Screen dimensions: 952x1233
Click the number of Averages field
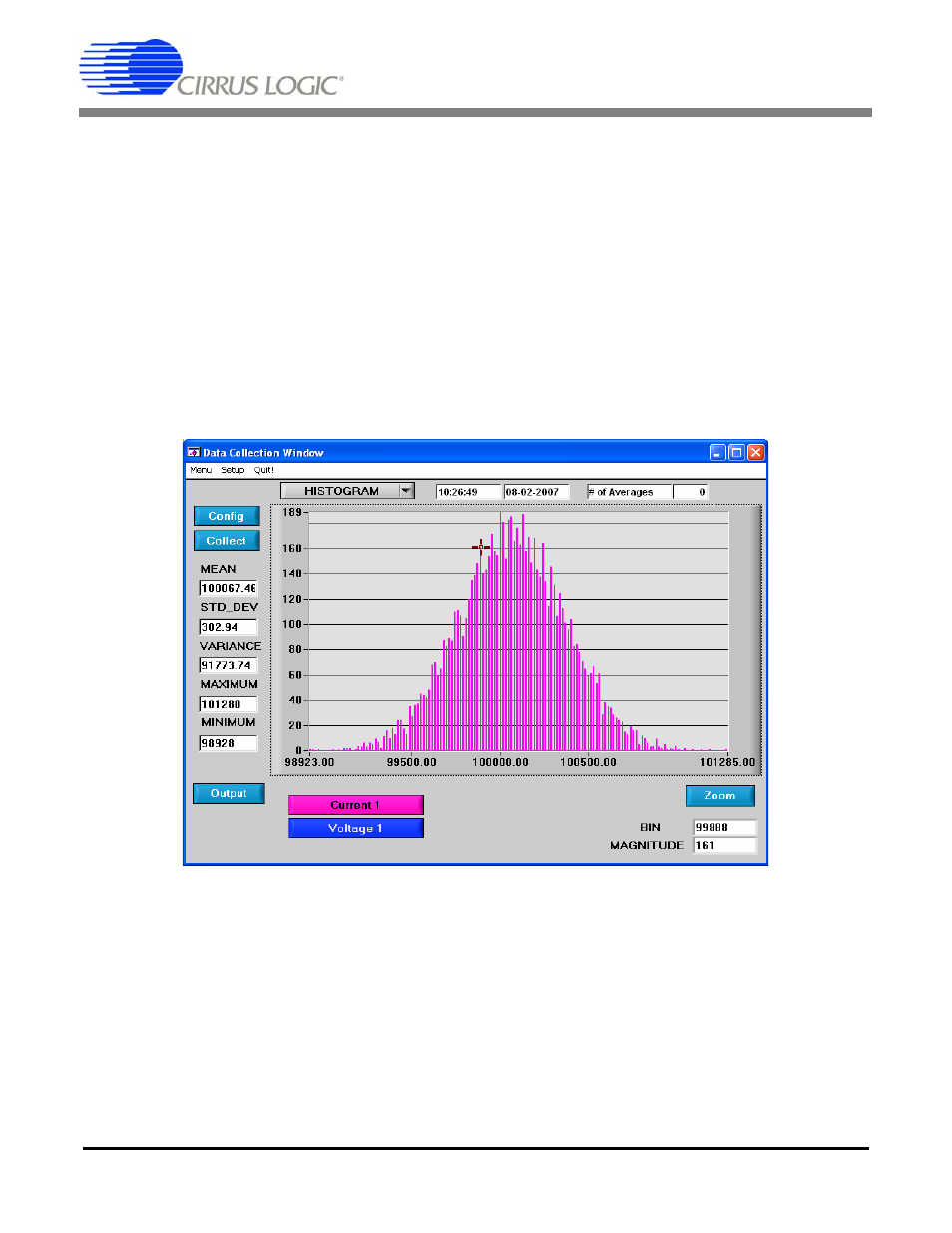pyautogui.click(x=690, y=492)
